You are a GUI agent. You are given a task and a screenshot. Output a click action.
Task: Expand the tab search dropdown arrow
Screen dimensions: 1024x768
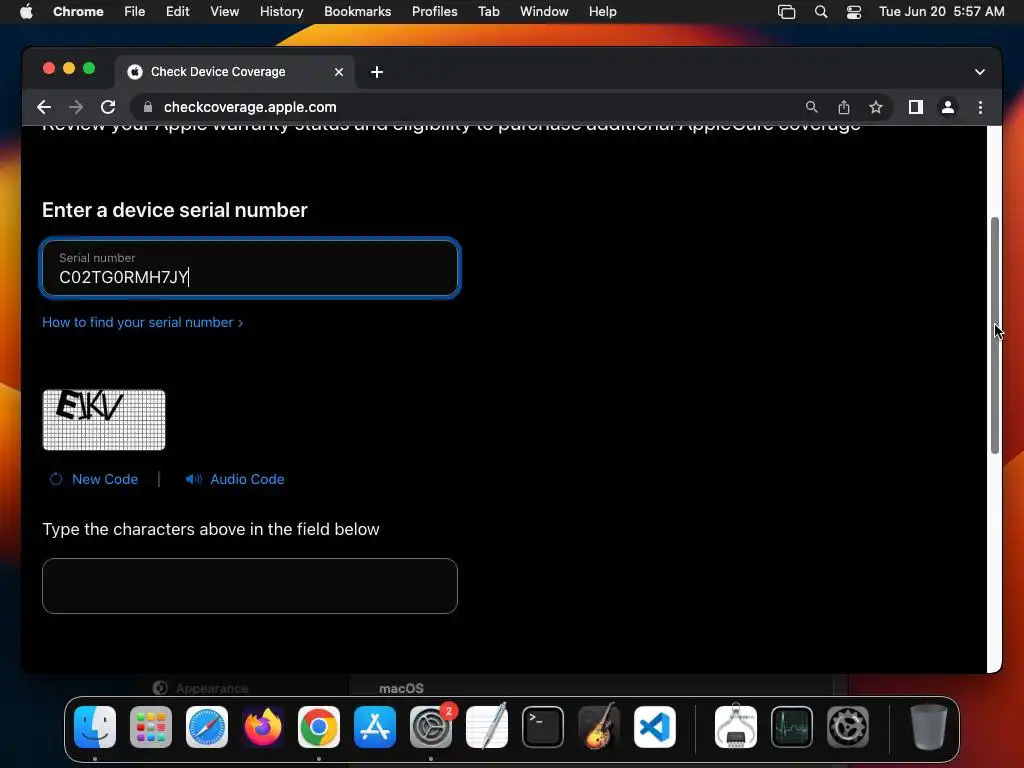(980, 72)
